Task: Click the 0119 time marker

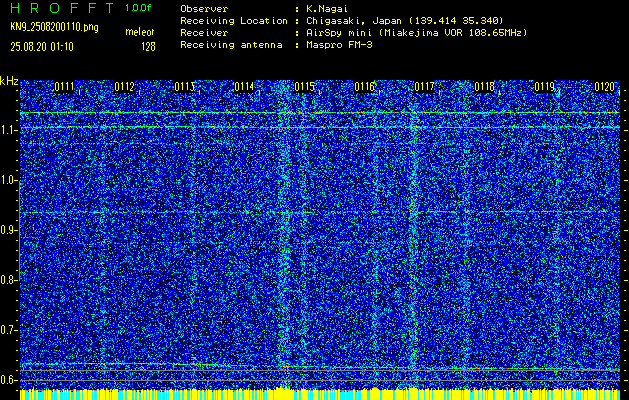Action: 544,87
